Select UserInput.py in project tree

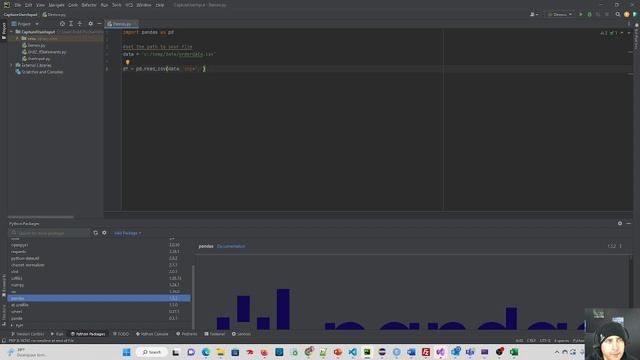[x=36, y=59]
